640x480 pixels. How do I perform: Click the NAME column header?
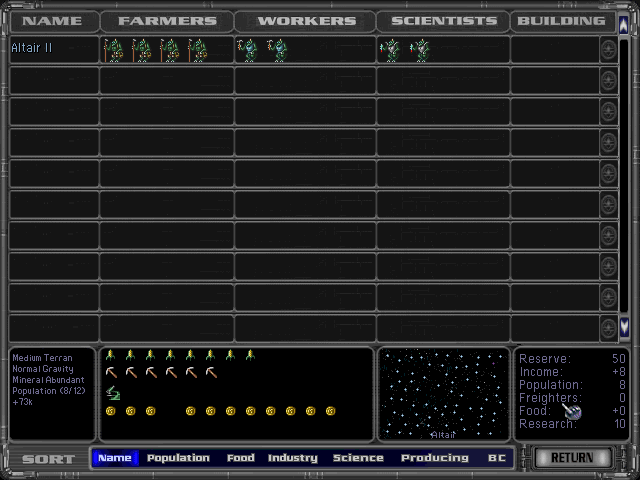pyautogui.click(x=52, y=21)
